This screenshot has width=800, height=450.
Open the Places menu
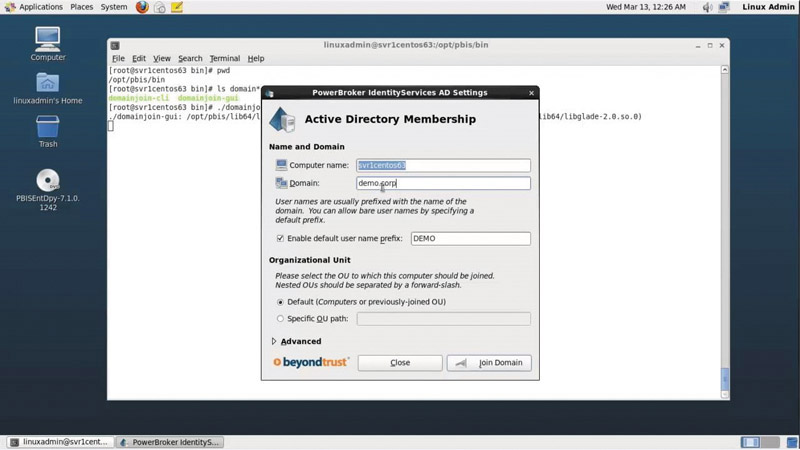[x=82, y=7]
